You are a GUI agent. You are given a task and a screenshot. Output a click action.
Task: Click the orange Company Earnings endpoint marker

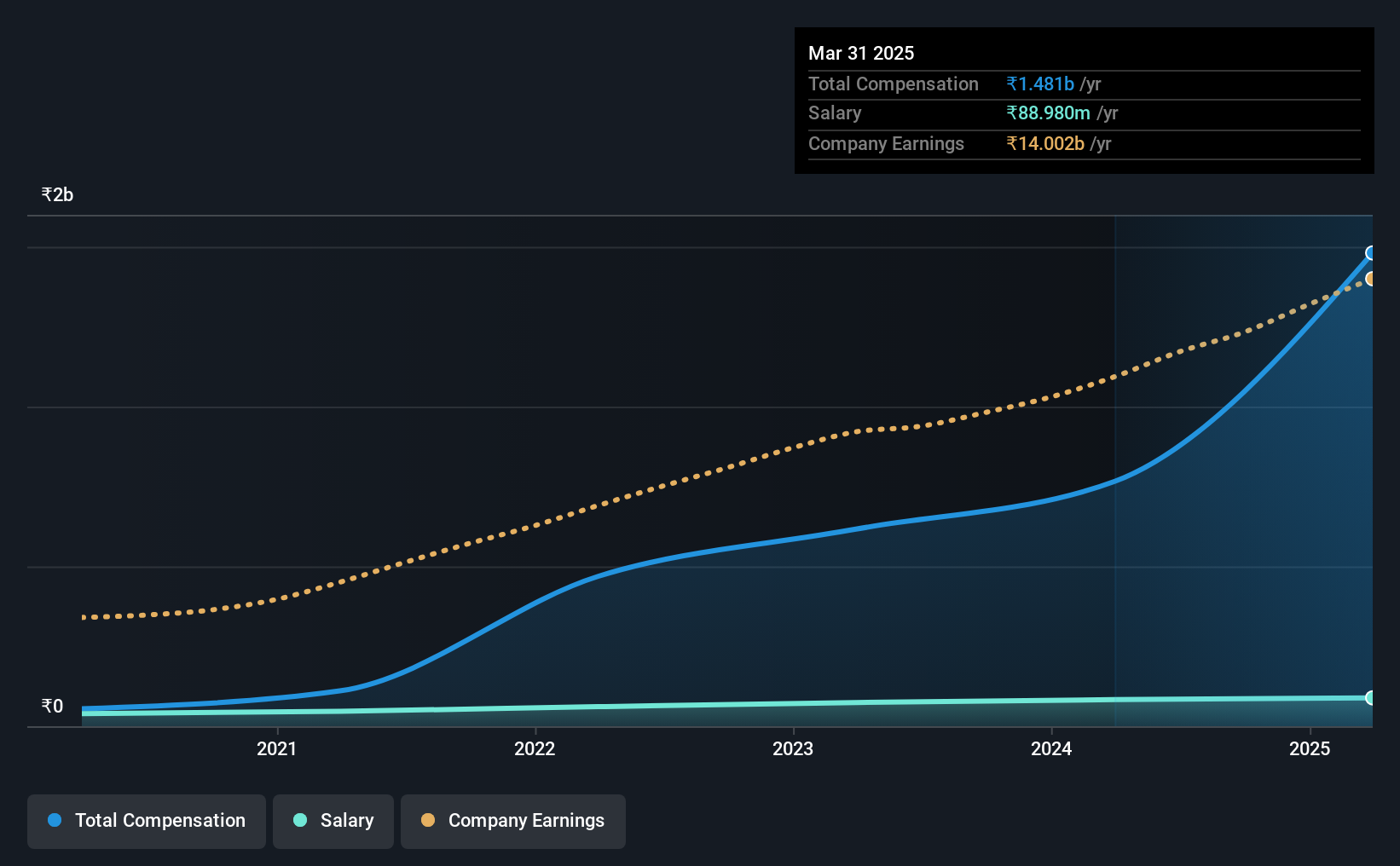tap(1371, 279)
